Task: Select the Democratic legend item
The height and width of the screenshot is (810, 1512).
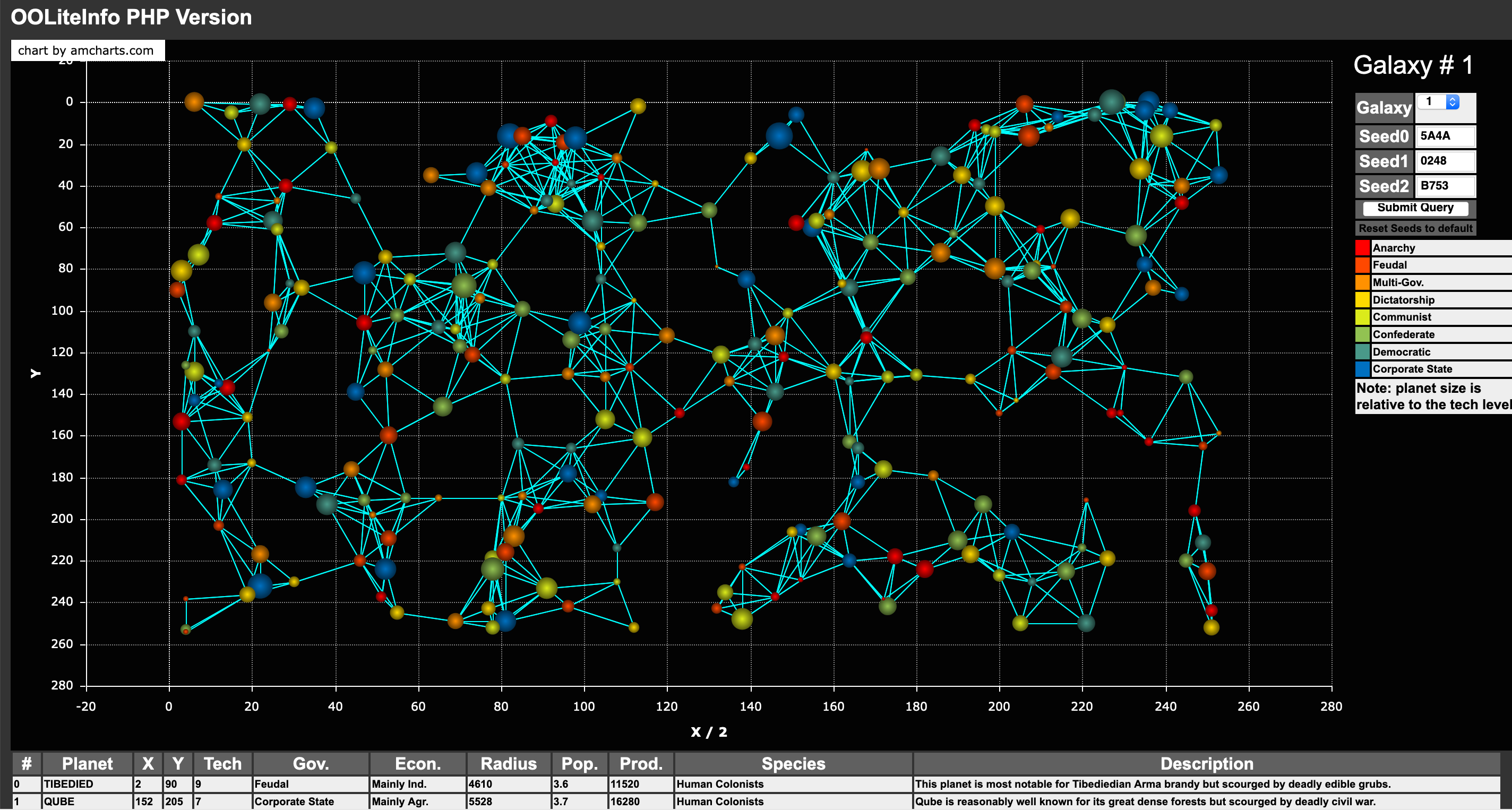Action: tap(1401, 352)
